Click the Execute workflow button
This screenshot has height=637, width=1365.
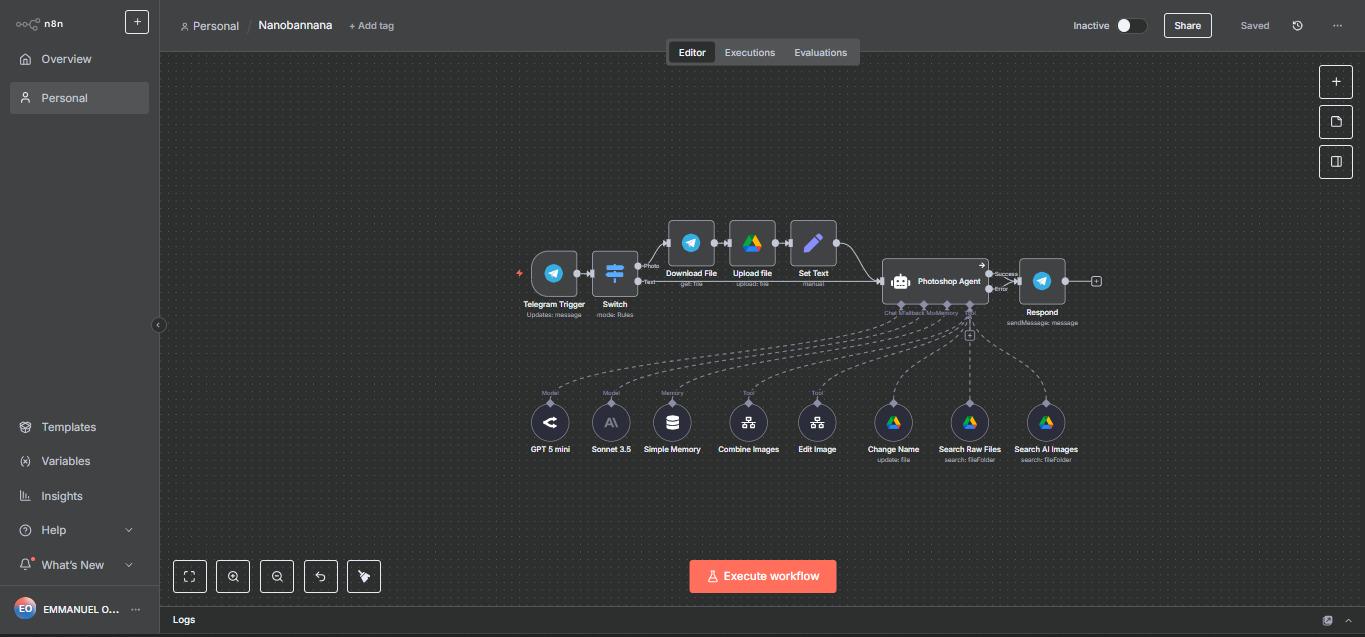pyautogui.click(x=762, y=576)
